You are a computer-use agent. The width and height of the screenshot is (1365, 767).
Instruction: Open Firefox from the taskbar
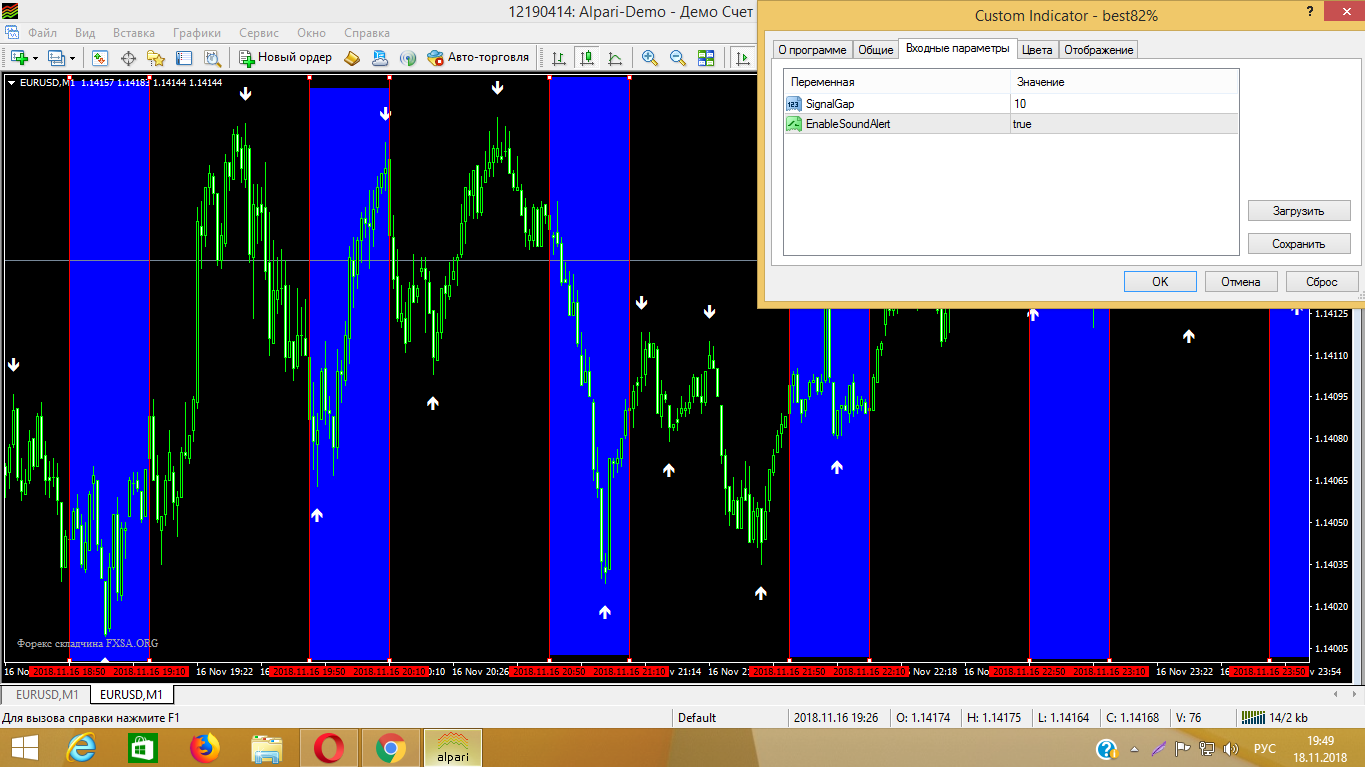[x=204, y=747]
